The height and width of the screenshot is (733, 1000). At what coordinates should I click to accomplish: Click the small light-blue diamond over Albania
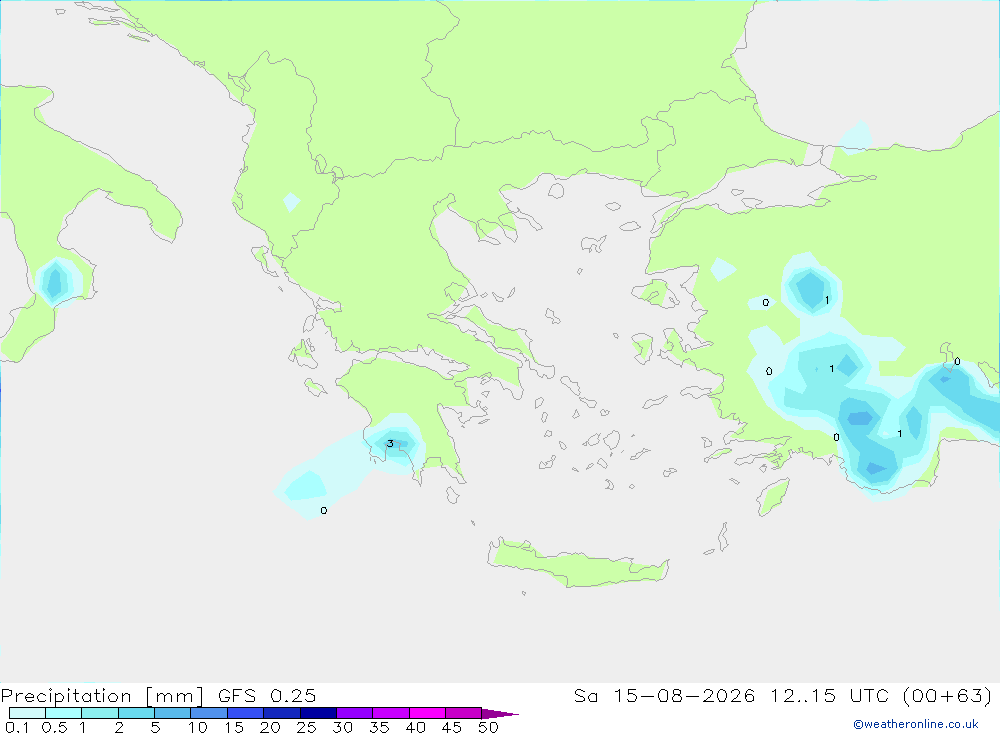click(291, 202)
